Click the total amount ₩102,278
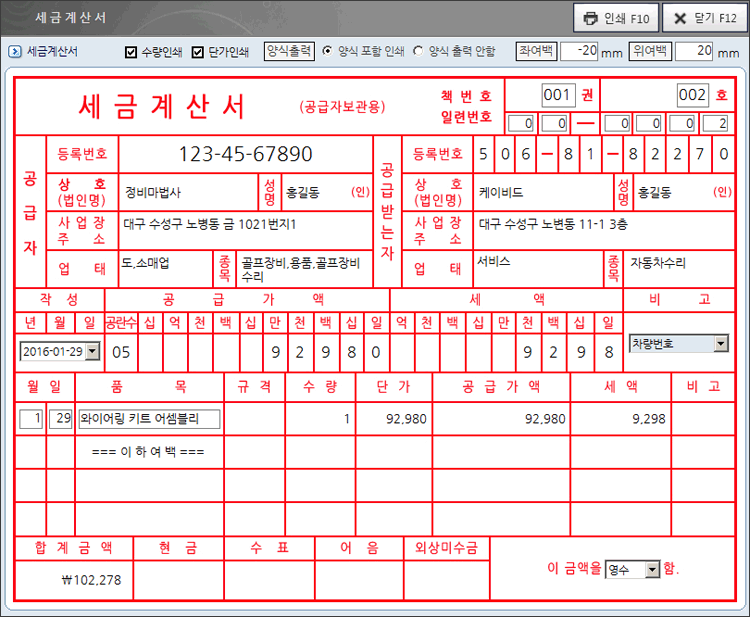Viewport: 750px width, 617px height. pos(91,580)
